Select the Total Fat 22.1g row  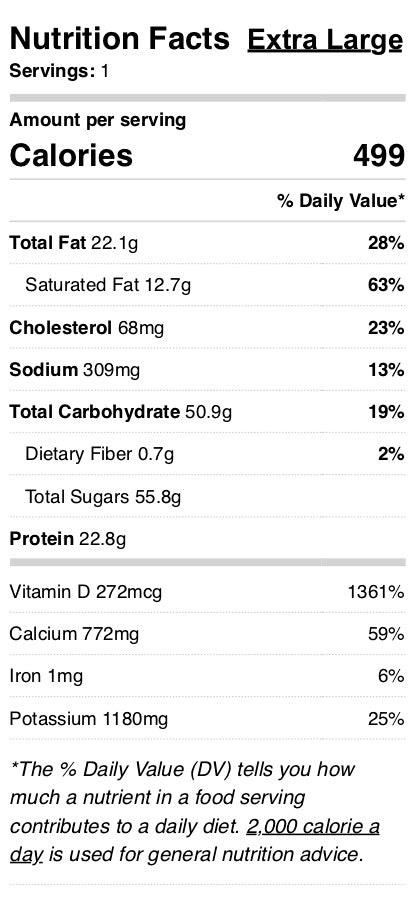207,243
